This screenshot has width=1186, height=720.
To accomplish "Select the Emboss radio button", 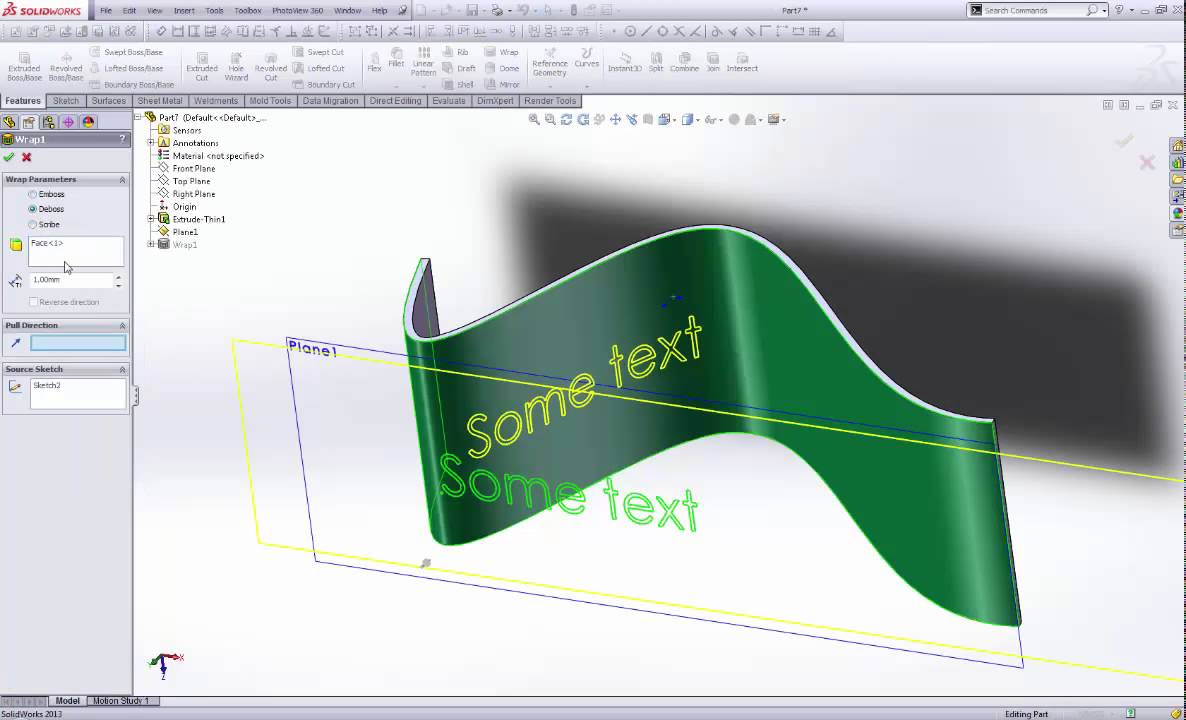I will 33,194.
